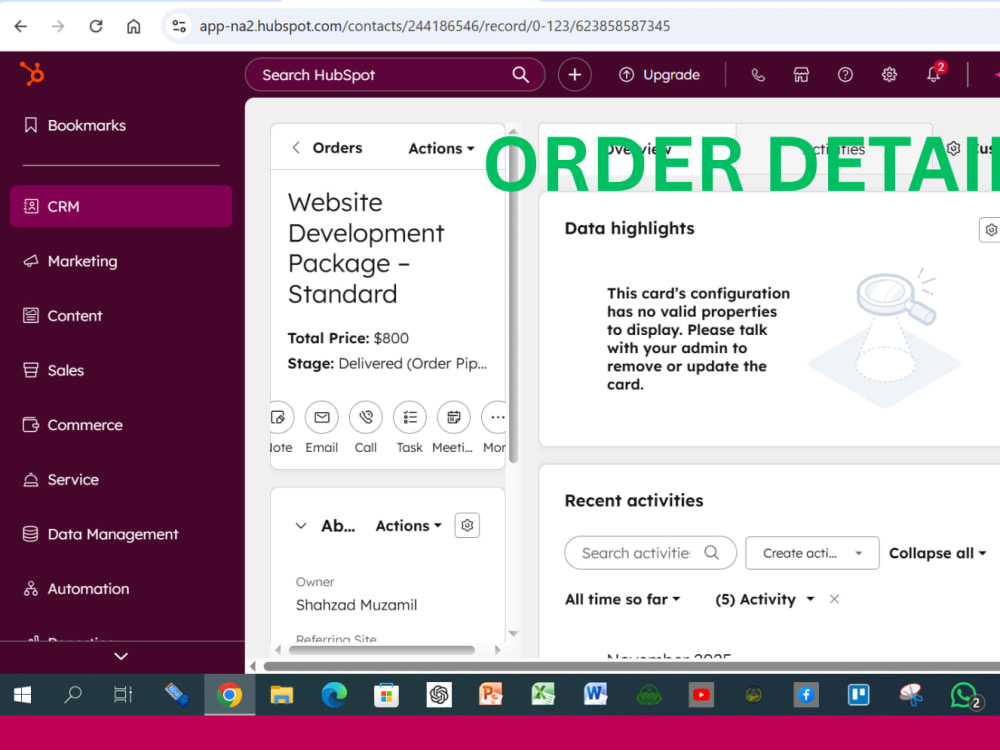Open Google Chrome from the taskbar

point(230,695)
